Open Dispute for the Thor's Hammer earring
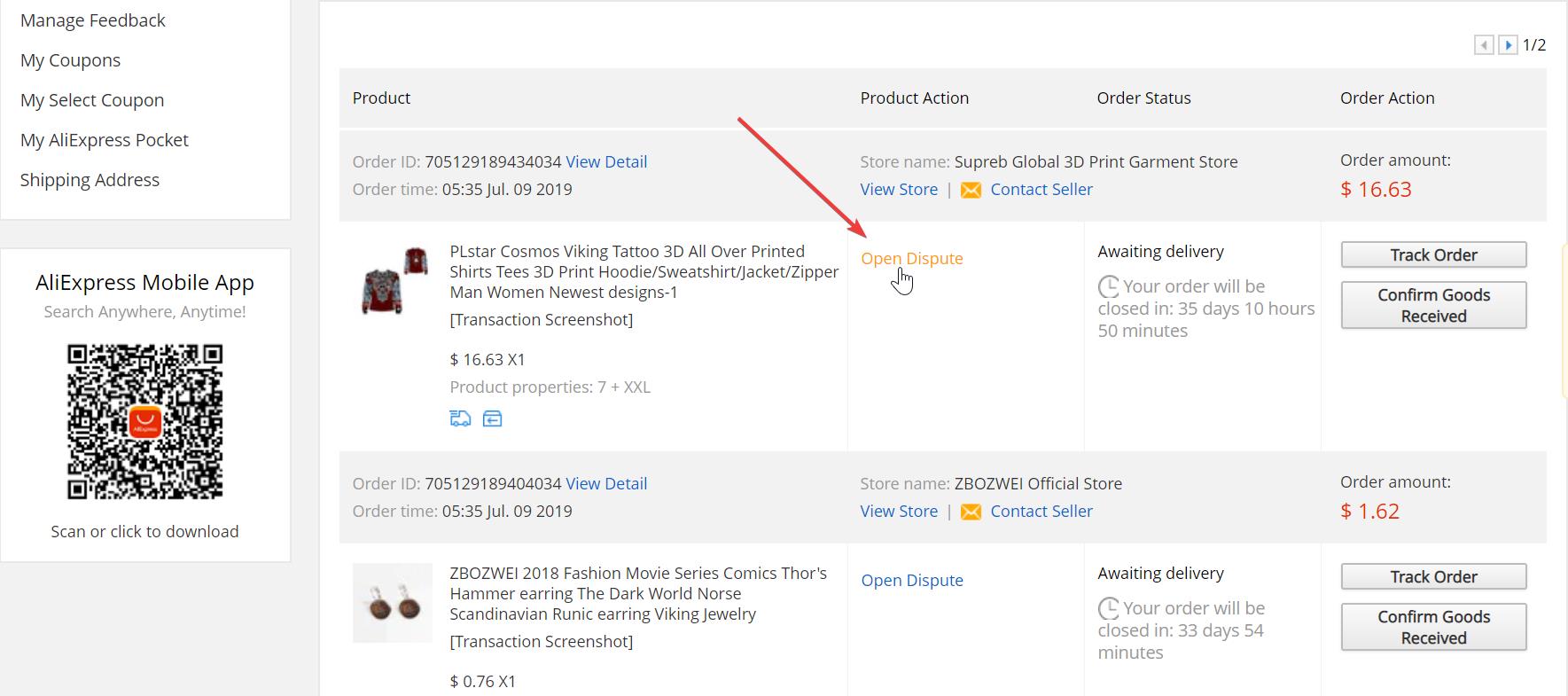Screen dimensions: 1568x696 tap(911, 581)
